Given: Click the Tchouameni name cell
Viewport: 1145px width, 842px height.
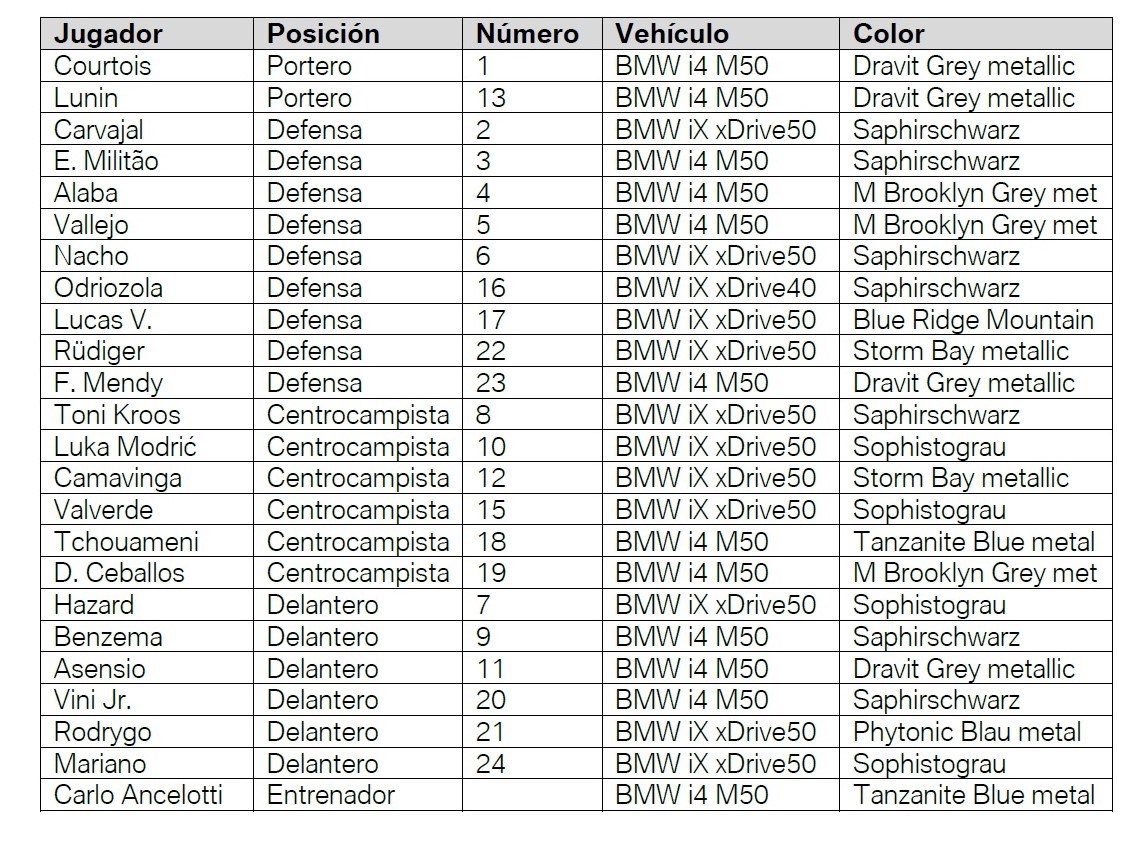Looking at the screenshot, I should [126, 542].
